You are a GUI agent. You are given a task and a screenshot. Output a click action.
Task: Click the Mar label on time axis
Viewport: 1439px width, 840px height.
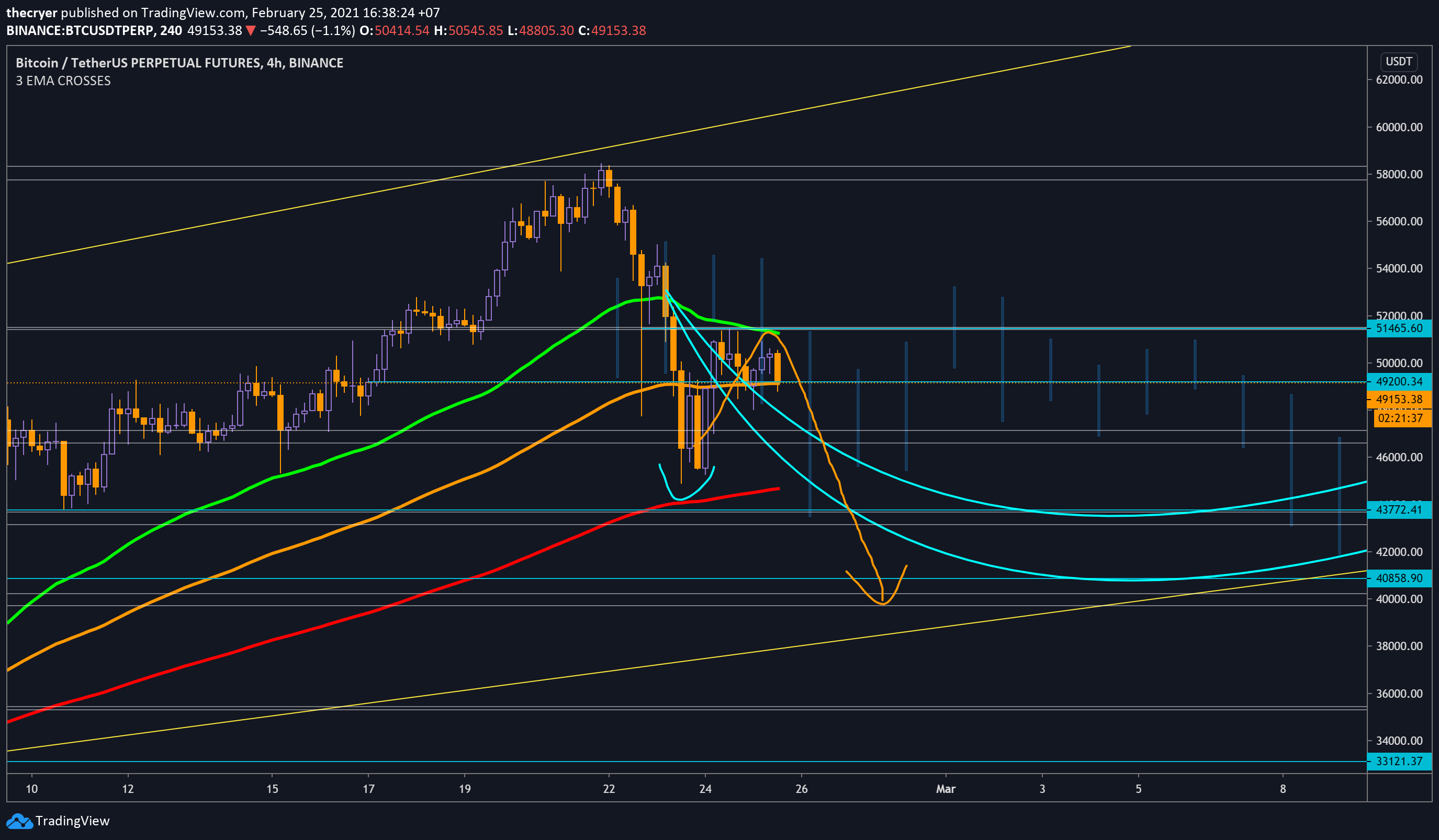(946, 789)
